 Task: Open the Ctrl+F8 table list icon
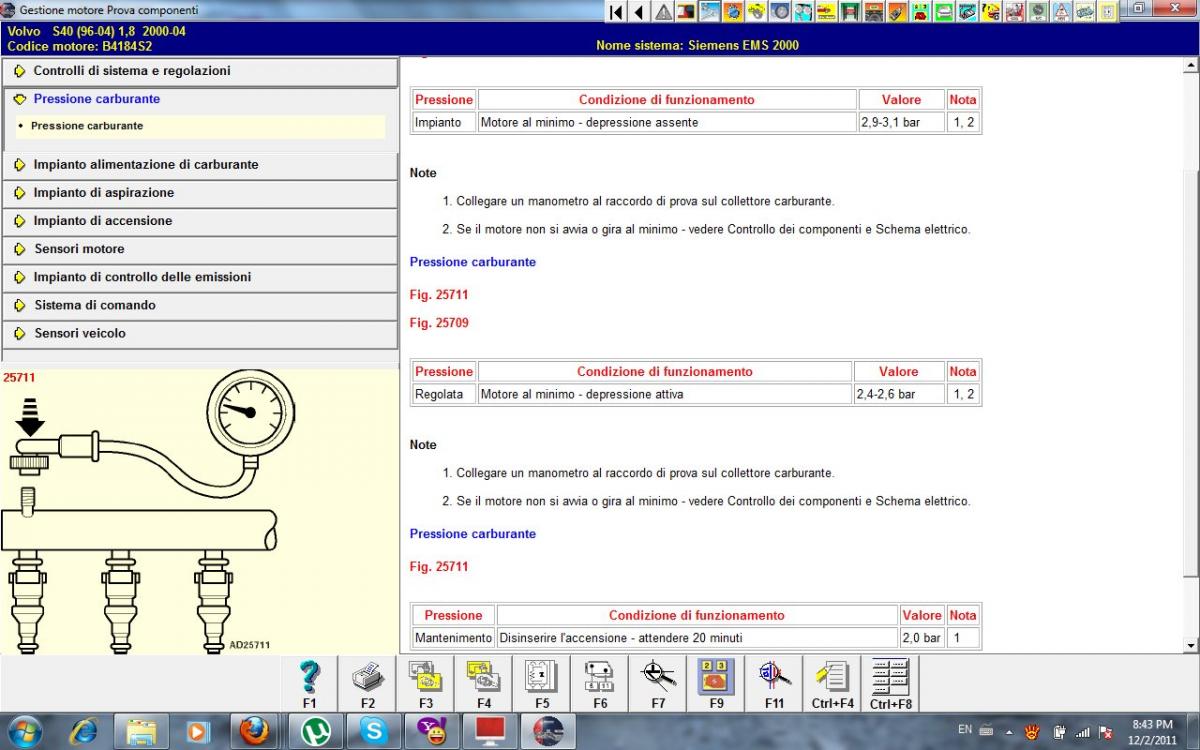(891, 684)
